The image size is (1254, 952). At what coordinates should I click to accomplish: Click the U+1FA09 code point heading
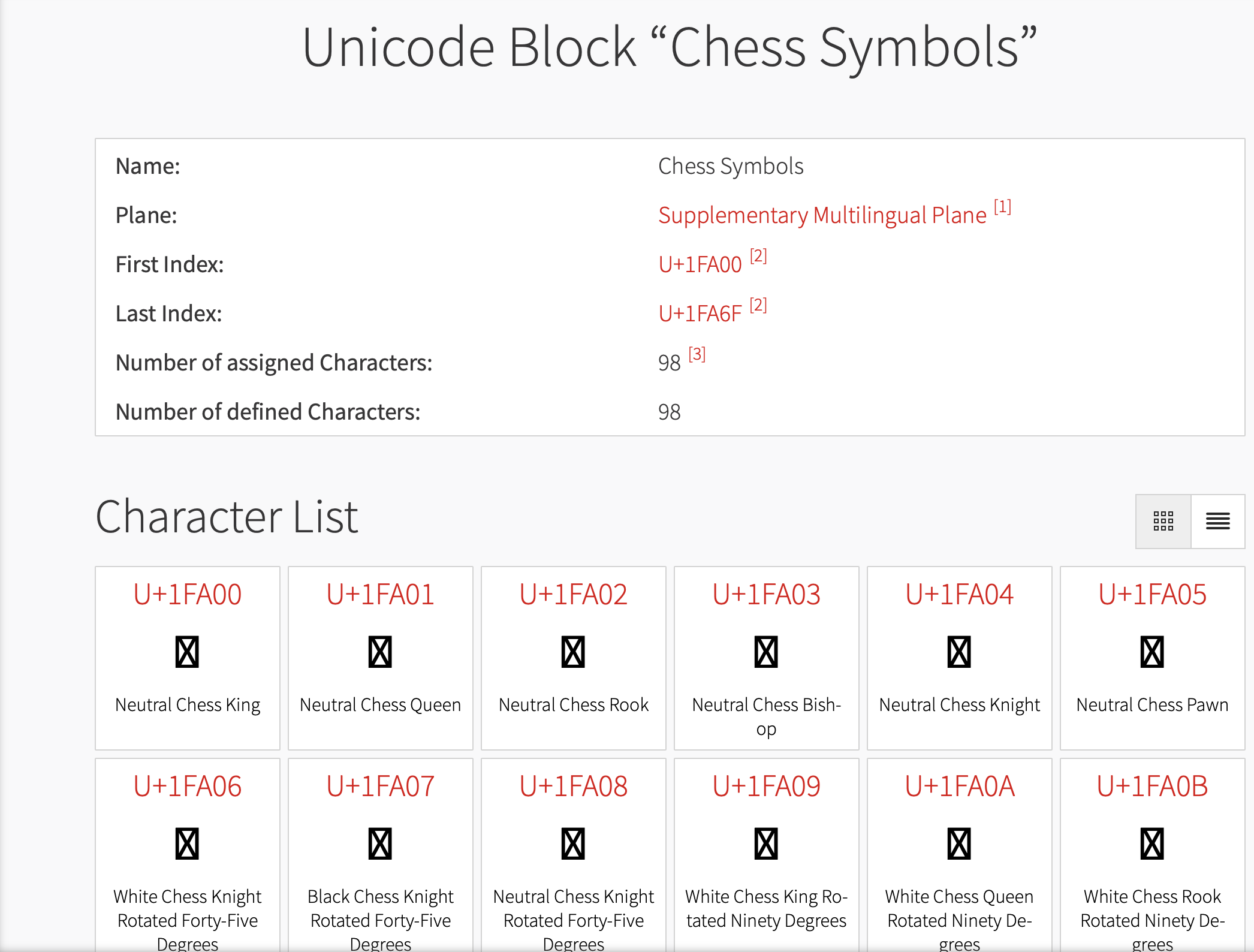pos(766,786)
